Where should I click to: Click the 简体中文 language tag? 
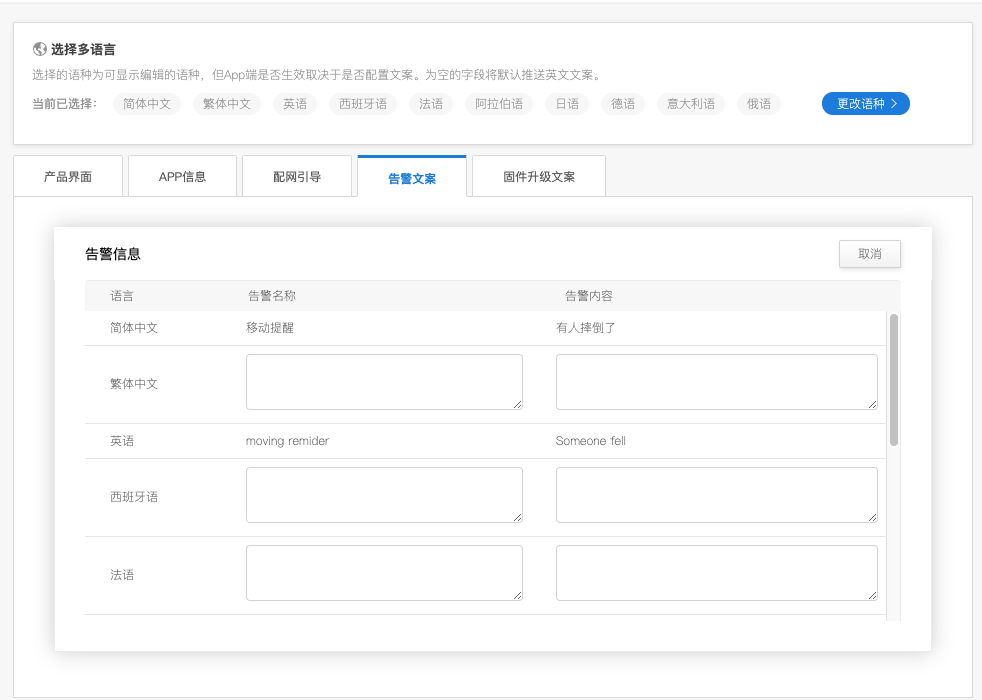147,104
